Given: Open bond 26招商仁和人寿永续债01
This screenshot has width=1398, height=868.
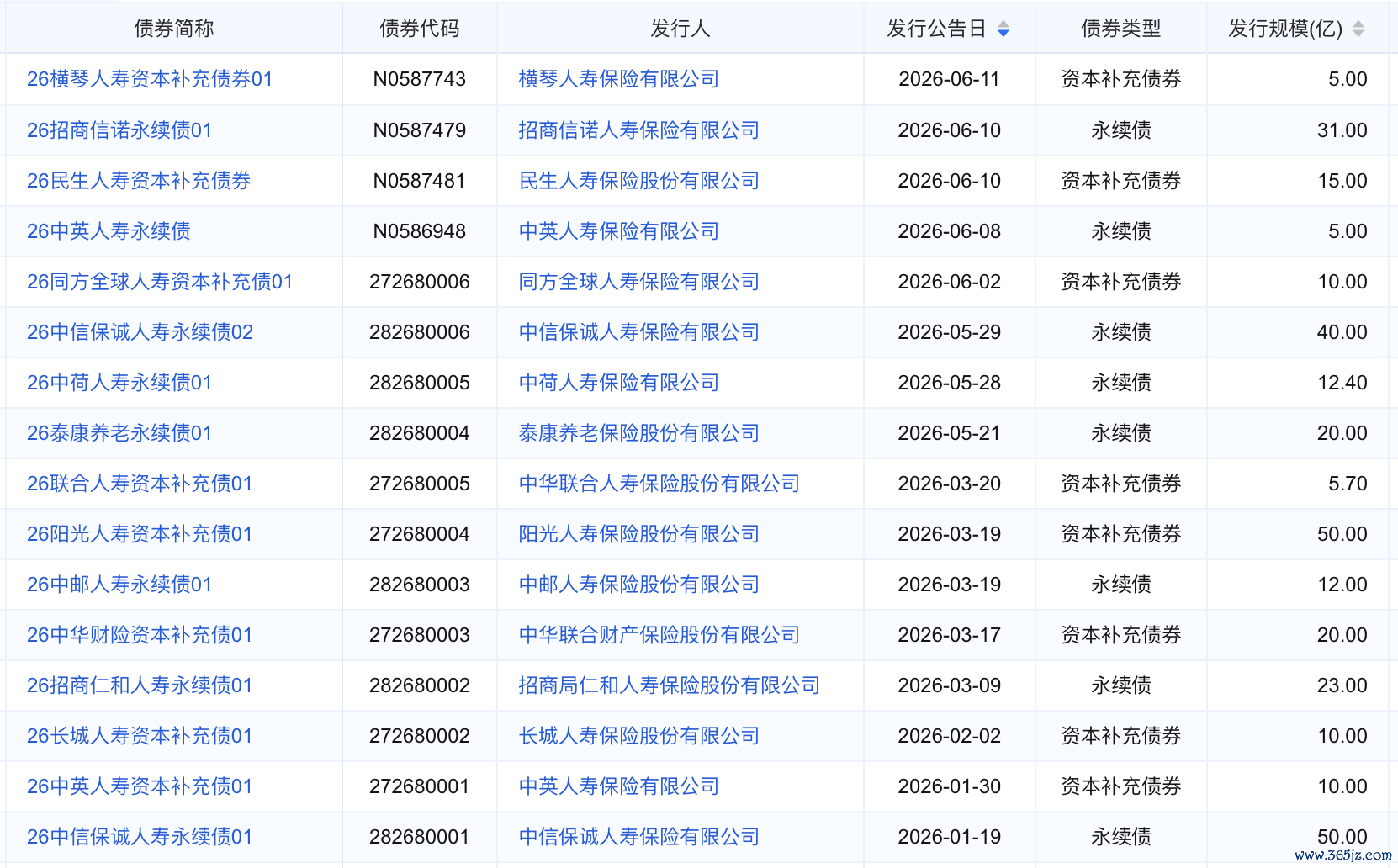Looking at the screenshot, I should [x=140, y=685].
